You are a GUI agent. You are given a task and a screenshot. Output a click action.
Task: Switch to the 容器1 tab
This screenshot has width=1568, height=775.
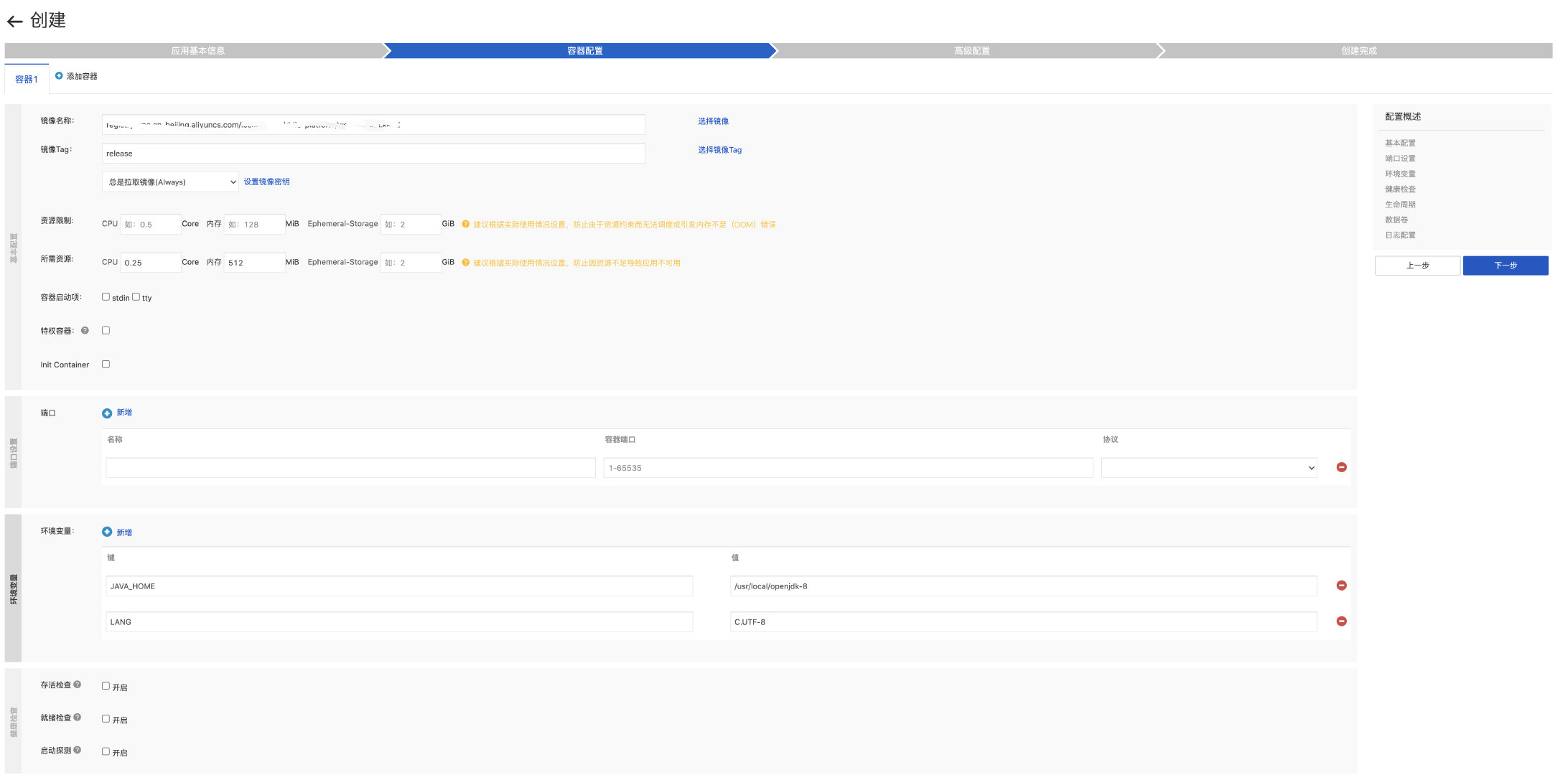pos(27,80)
